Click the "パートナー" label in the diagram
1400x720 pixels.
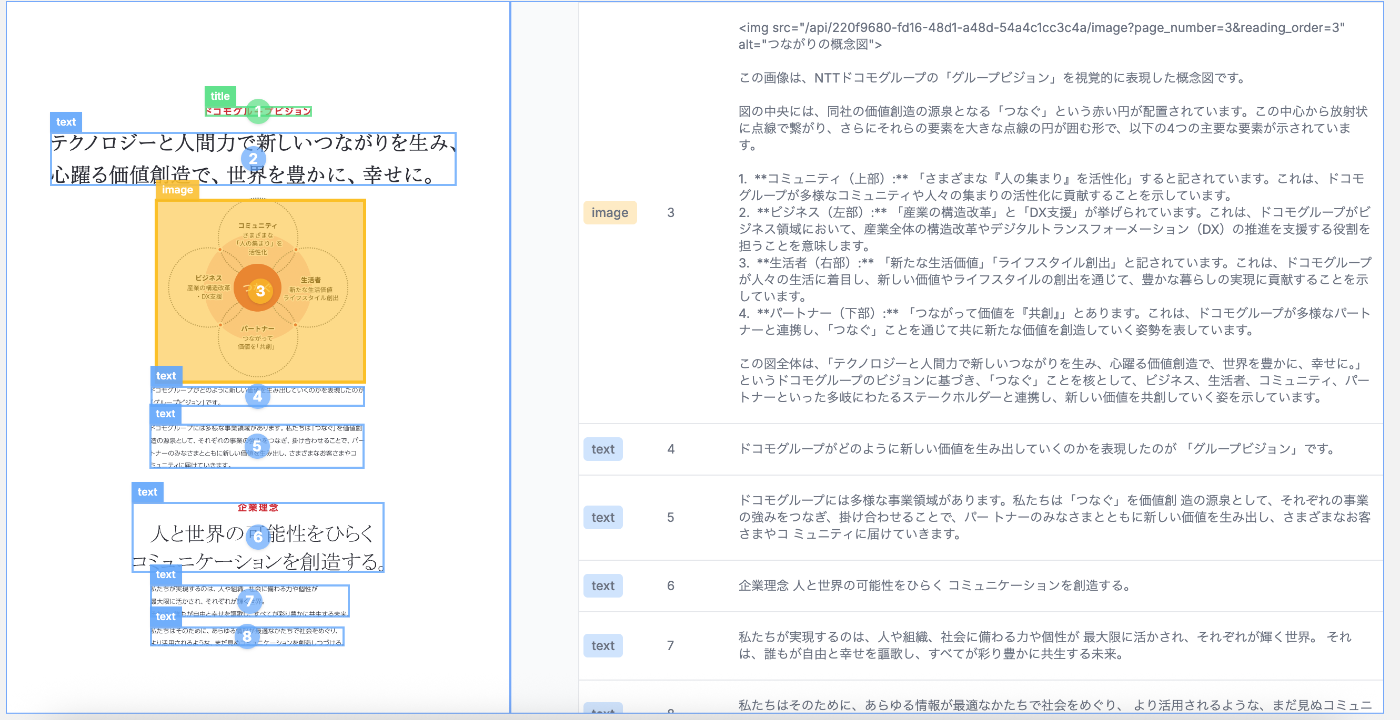[259, 328]
